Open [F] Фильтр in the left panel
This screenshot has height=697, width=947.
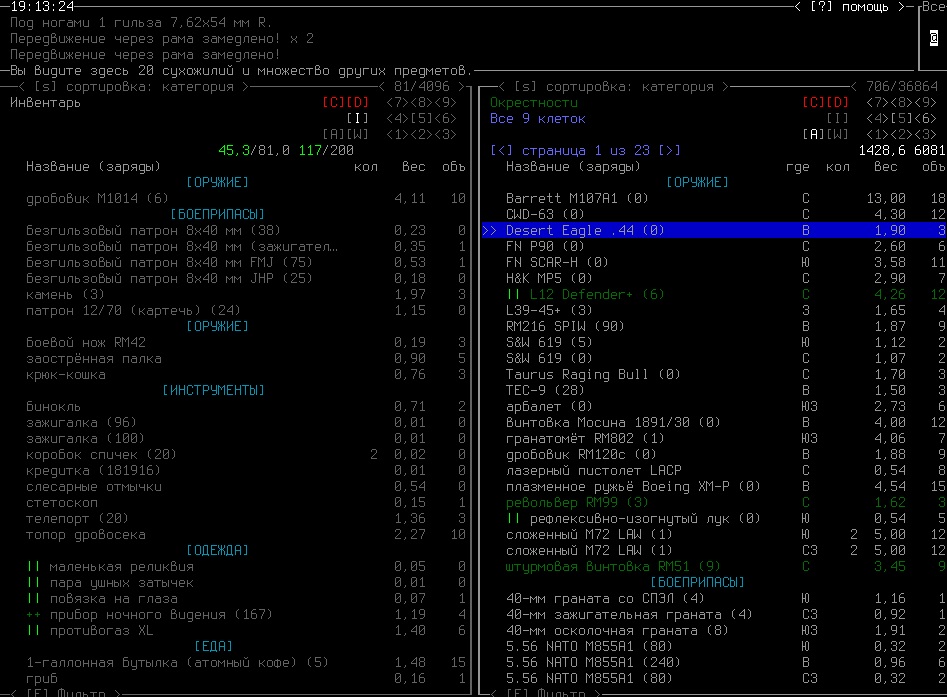pyautogui.click(x=65, y=693)
